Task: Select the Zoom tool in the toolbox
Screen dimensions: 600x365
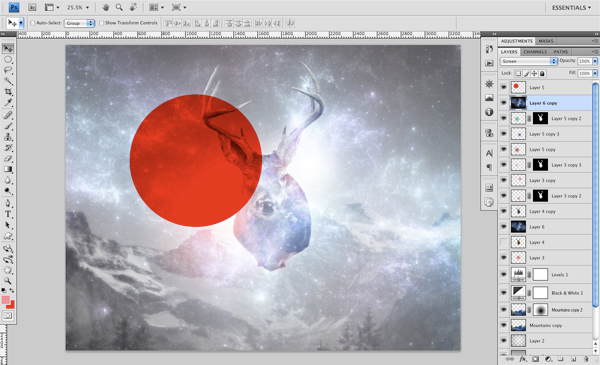Action: 8,281
